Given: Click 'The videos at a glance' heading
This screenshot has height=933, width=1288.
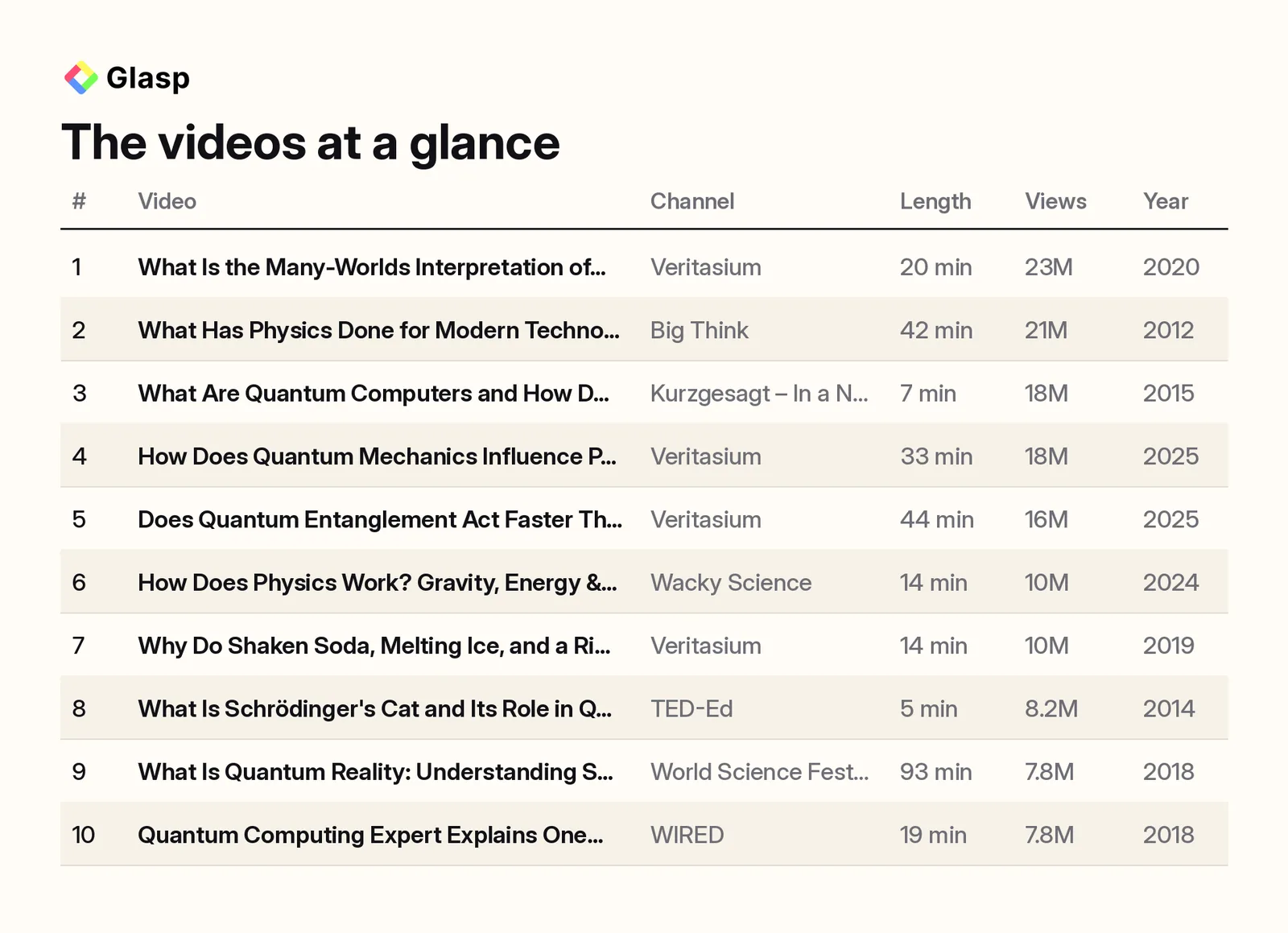Looking at the screenshot, I should 311,142.
